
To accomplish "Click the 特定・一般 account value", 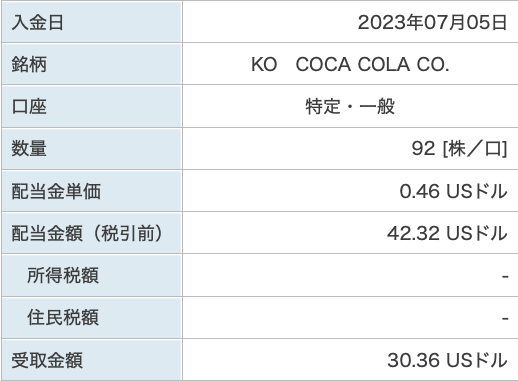I will [350, 107].
